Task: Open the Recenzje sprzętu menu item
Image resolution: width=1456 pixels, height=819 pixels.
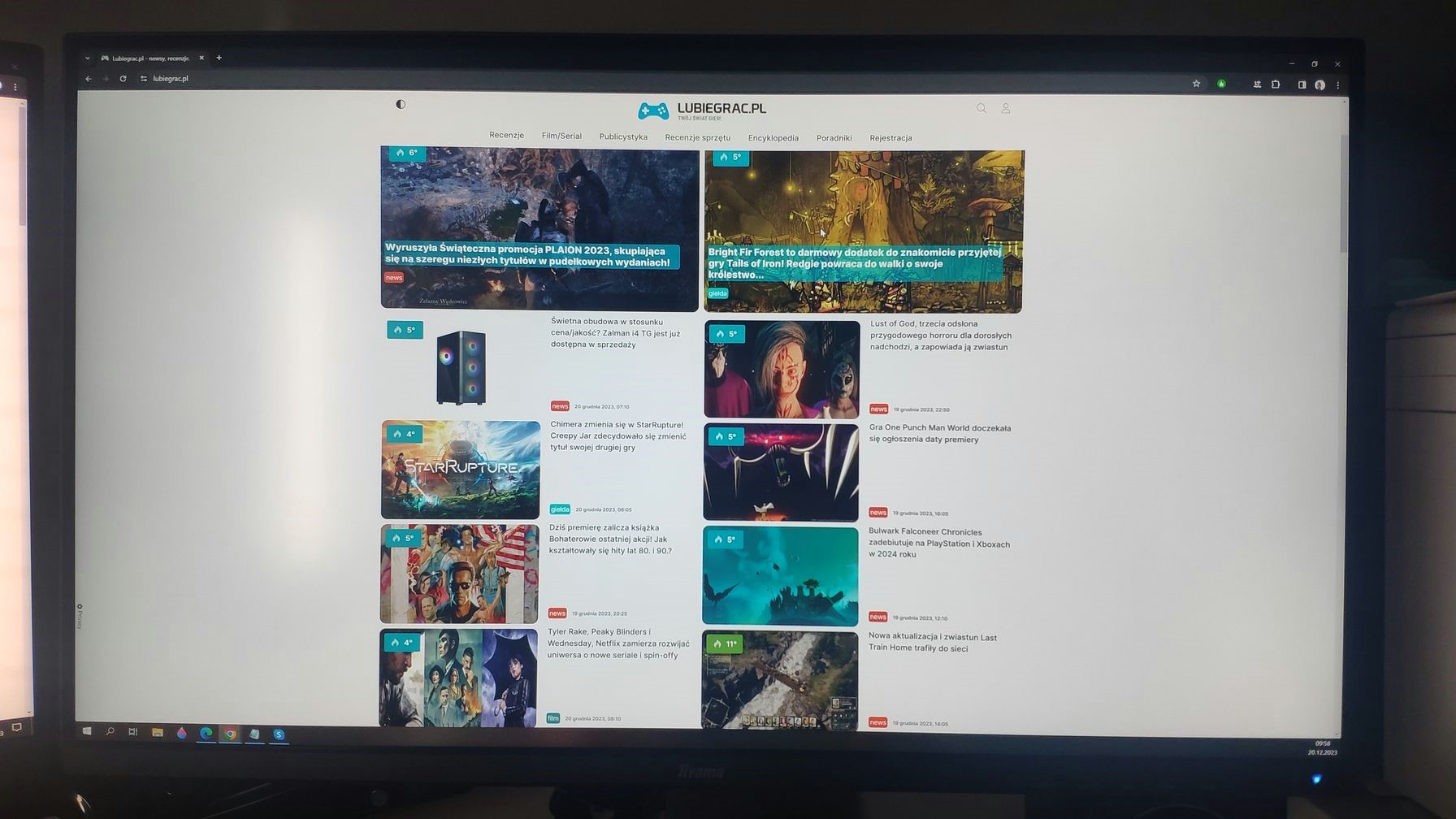Action: 697,137
